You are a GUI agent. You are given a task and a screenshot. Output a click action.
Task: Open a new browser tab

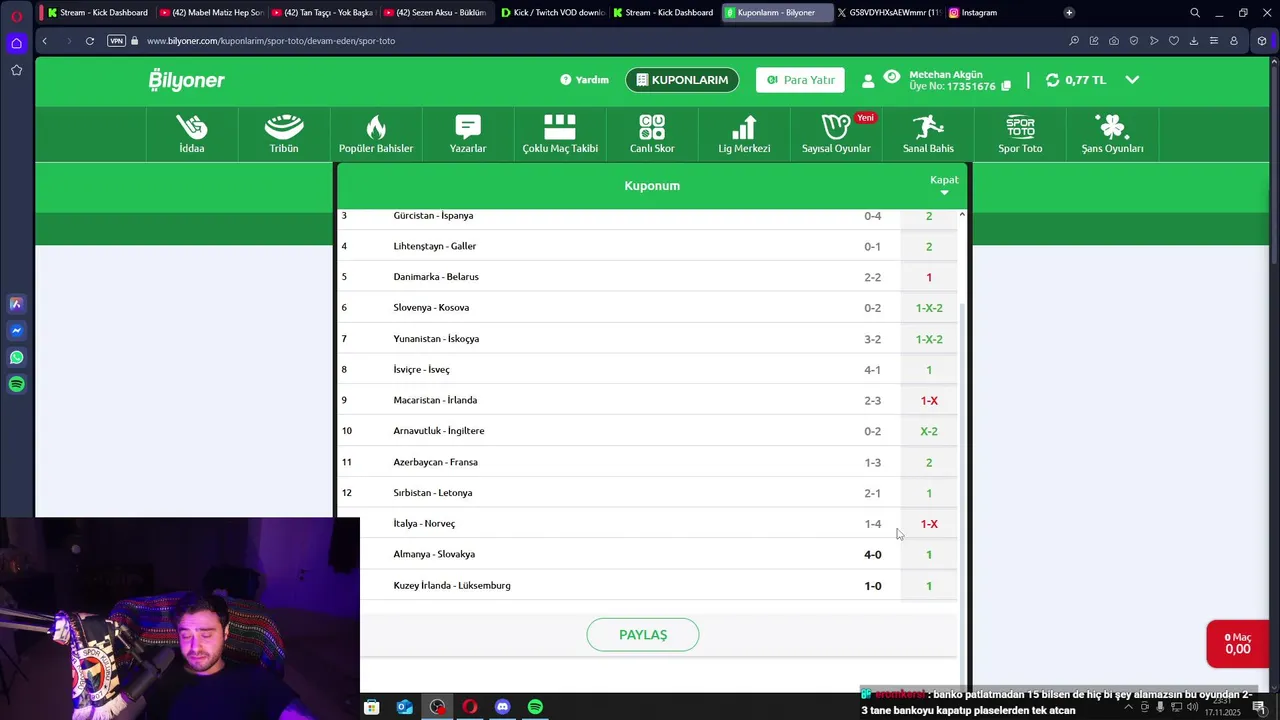1069,13
